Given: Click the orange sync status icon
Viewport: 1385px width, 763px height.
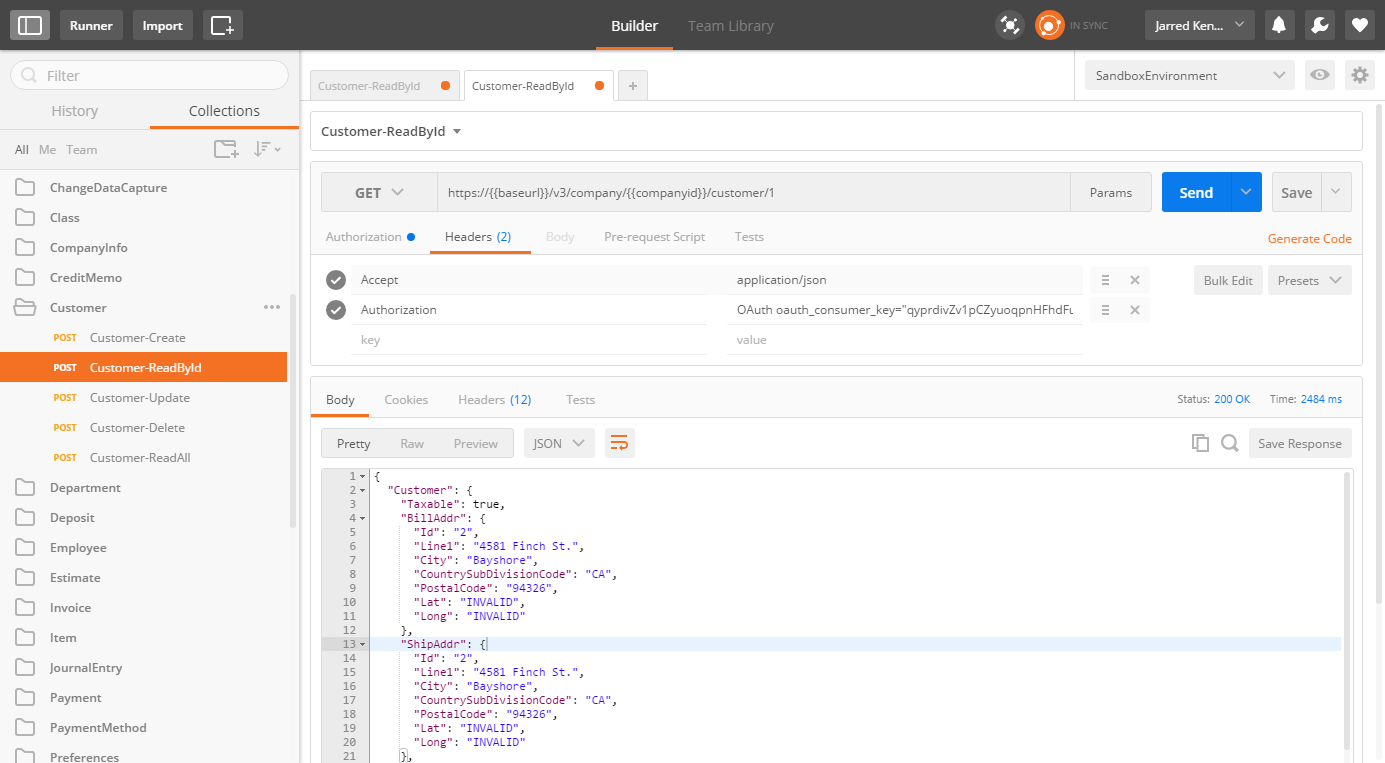Looking at the screenshot, I should tap(1049, 25).
